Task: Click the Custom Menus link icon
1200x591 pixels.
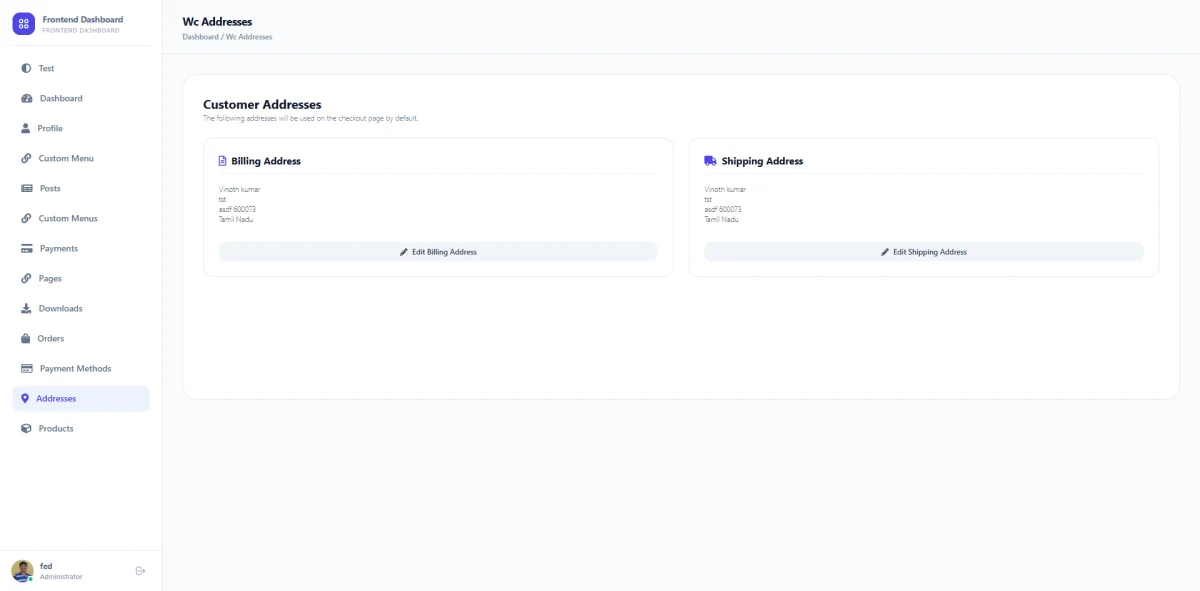Action: 26,219
